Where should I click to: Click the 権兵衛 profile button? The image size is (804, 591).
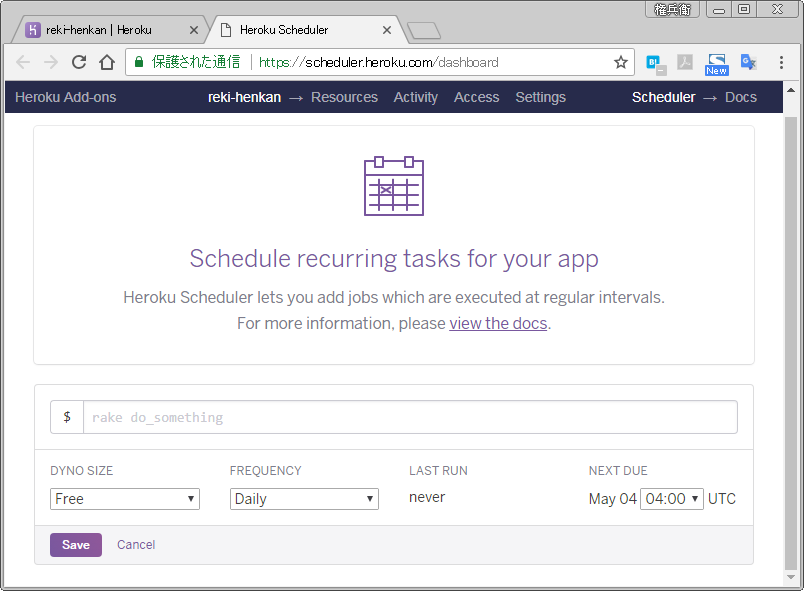coord(672,9)
